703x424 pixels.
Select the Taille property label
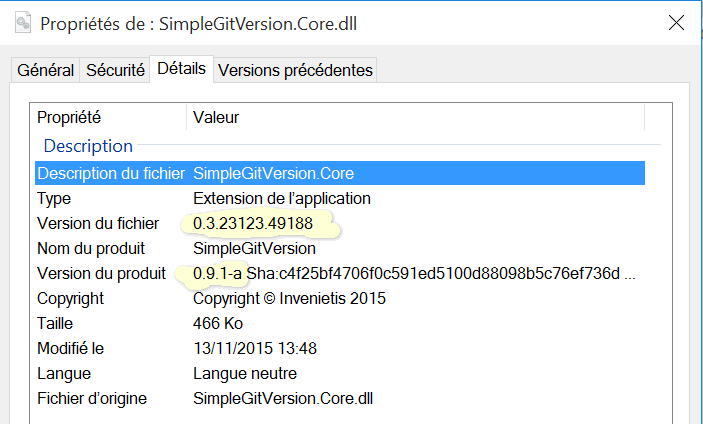[55, 324]
